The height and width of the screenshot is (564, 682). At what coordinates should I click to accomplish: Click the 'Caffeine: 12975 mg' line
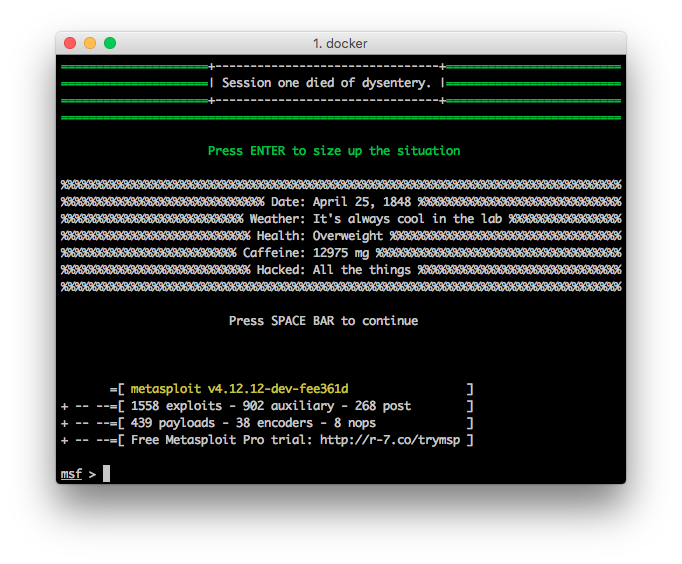[x=306, y=253]
